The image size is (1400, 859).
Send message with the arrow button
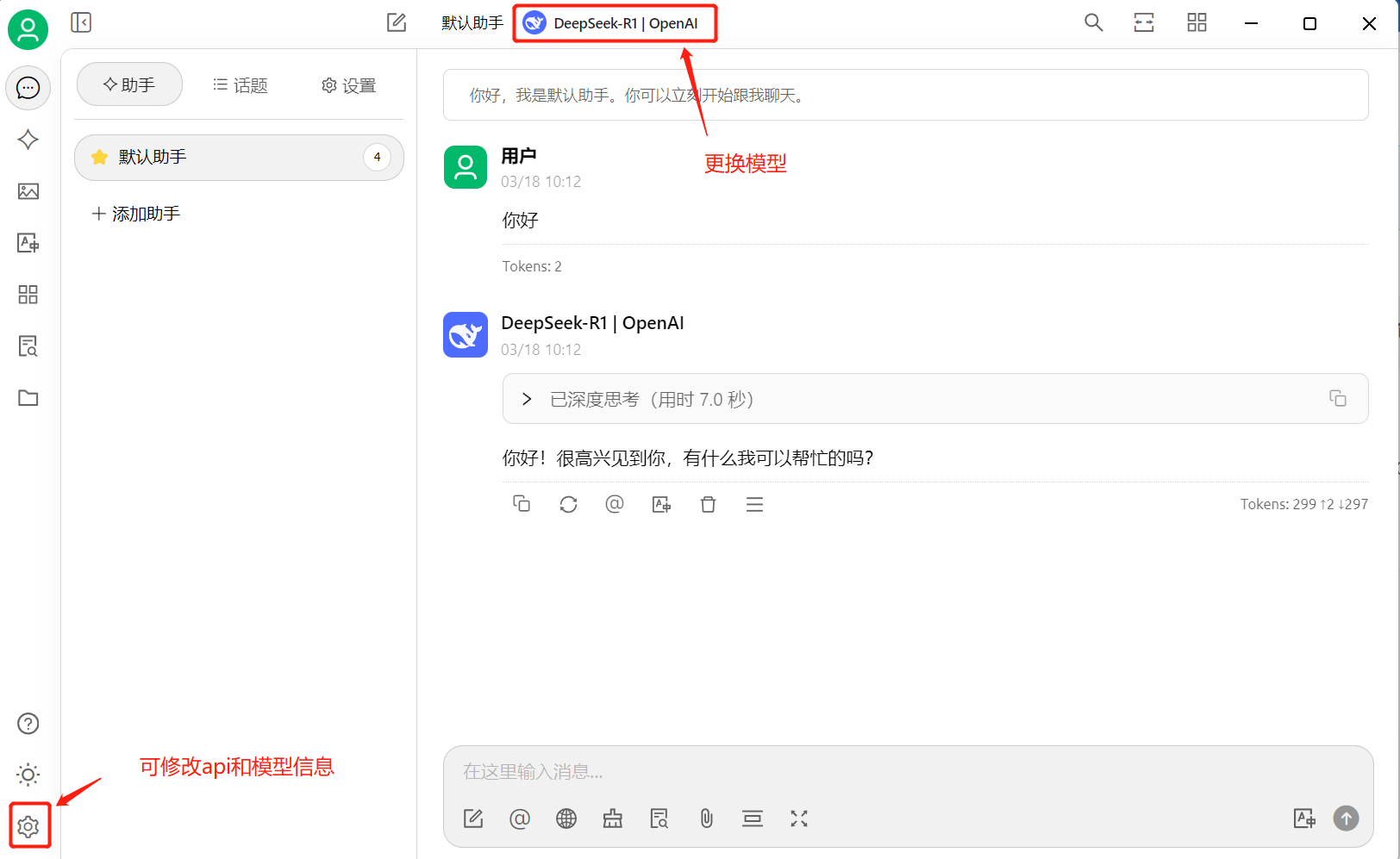[x=1347, y=819]
